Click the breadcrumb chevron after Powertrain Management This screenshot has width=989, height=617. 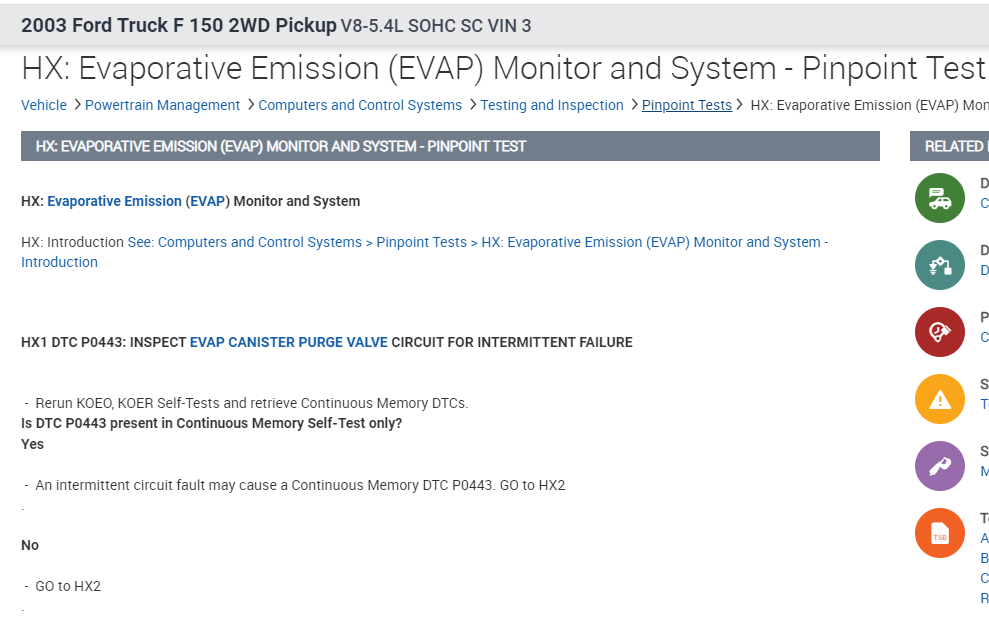point(249,105)
